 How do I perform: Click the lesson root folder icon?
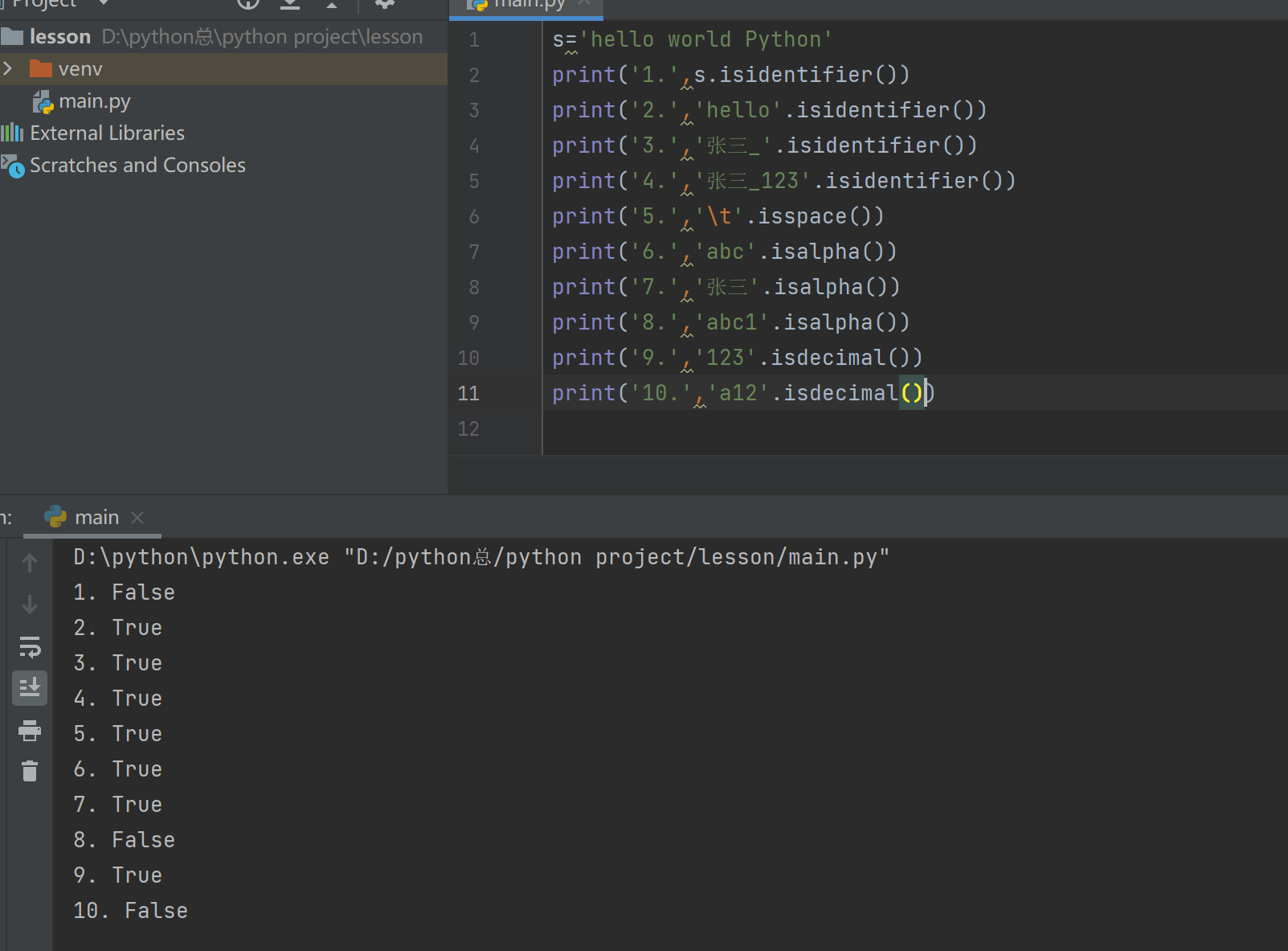point(12,36)
